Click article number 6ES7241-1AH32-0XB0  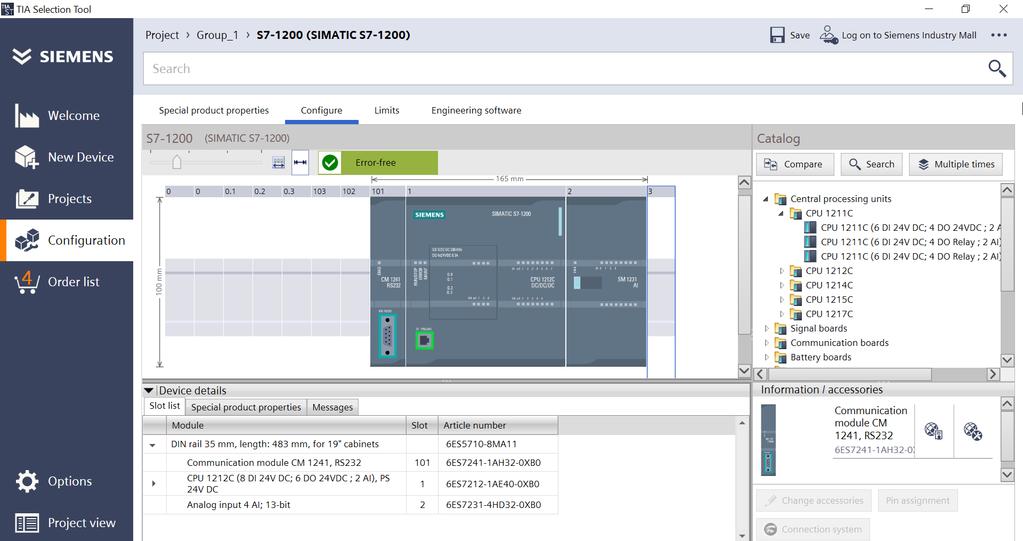tap(493, 463)
